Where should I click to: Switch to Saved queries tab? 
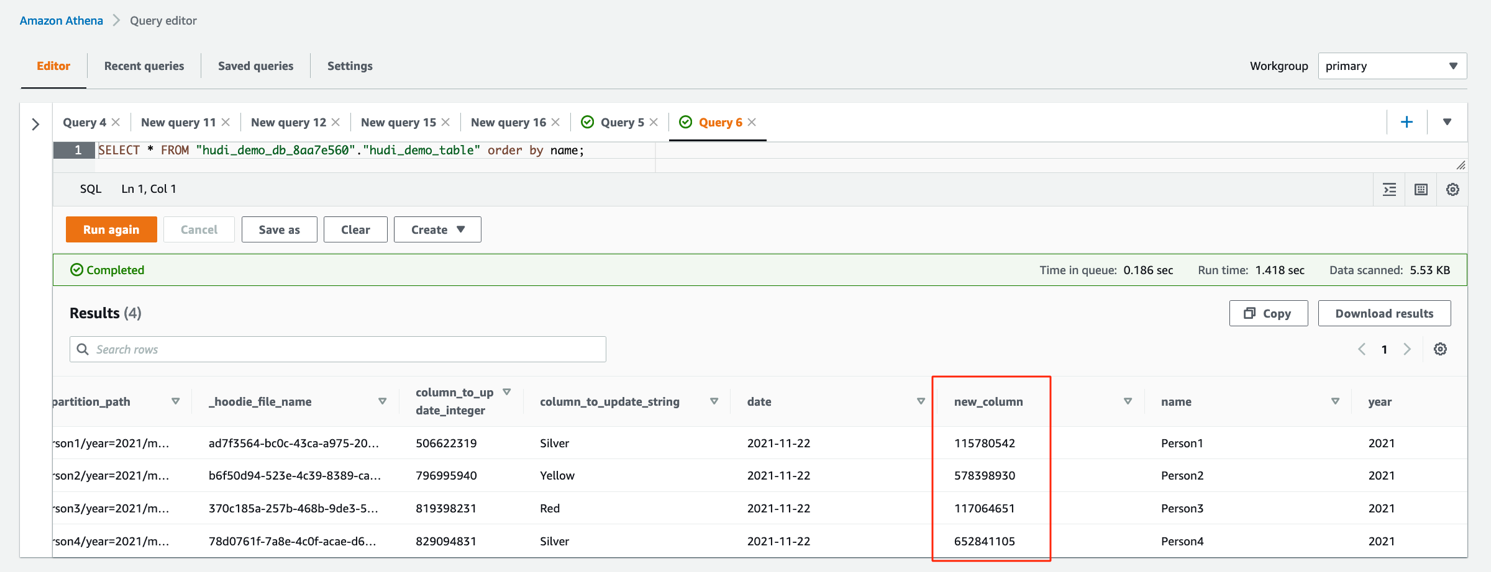tap(256, 66)
